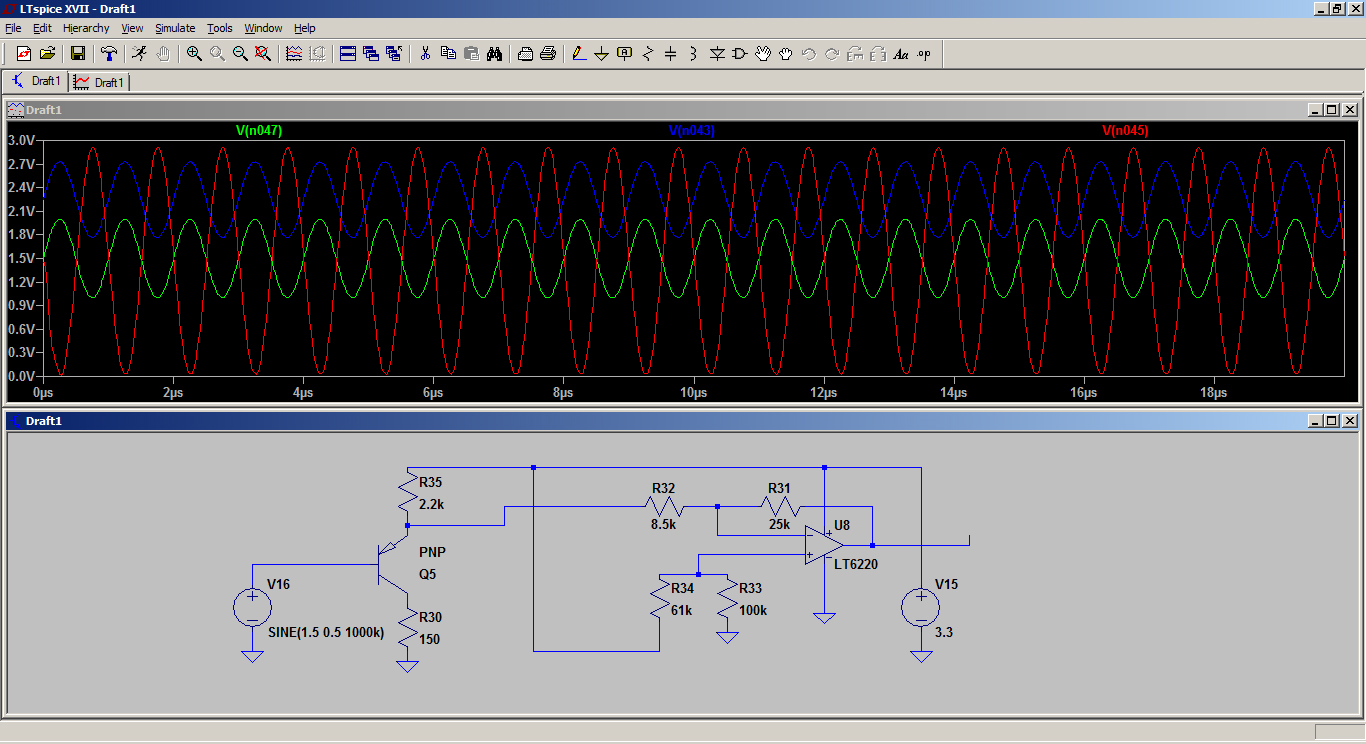Viewport: 1366px width, 744px height.
Task: Select the Label Net tool
Action: (625, 53)
